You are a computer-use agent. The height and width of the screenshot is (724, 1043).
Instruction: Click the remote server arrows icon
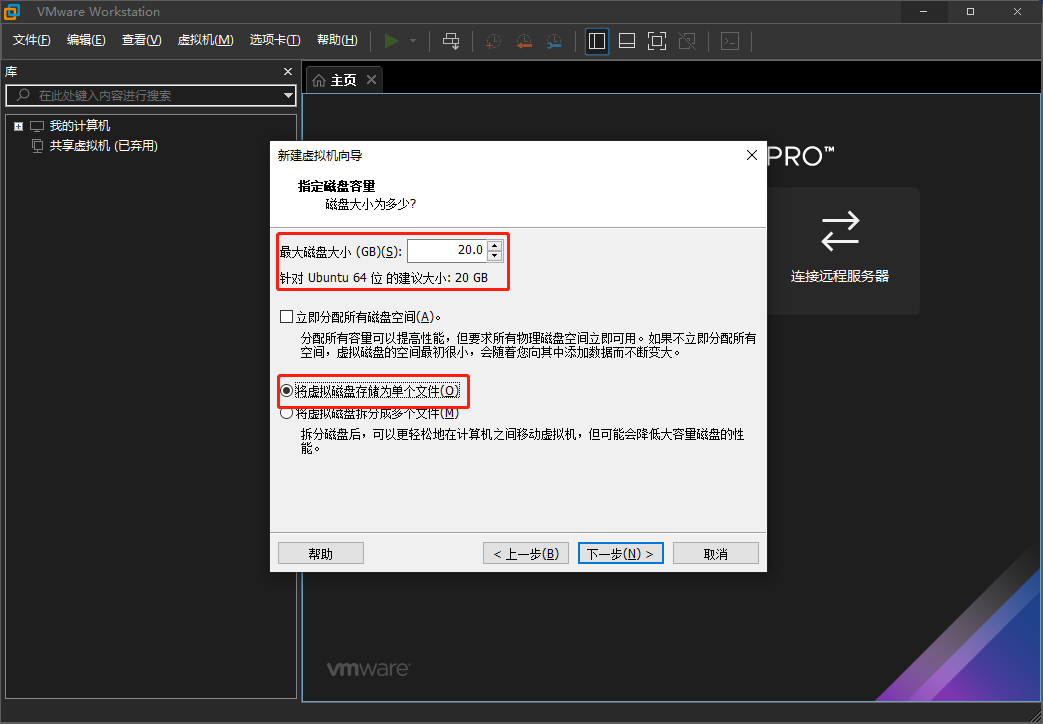[840, 231]
